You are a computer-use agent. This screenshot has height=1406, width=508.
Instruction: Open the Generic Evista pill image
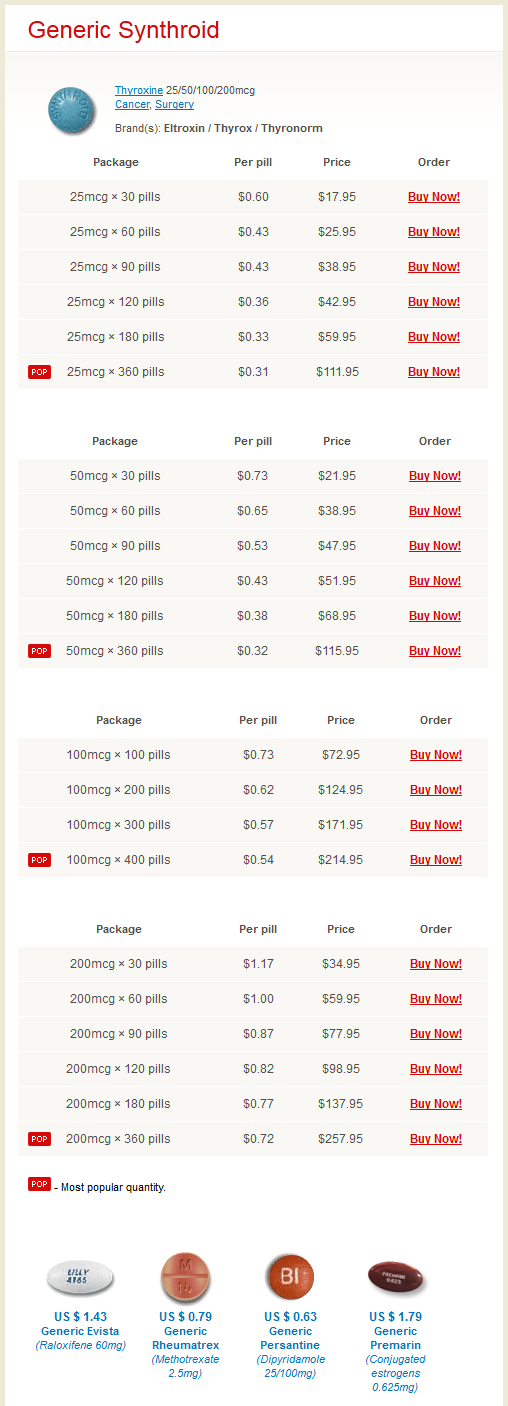[80, 1277]
